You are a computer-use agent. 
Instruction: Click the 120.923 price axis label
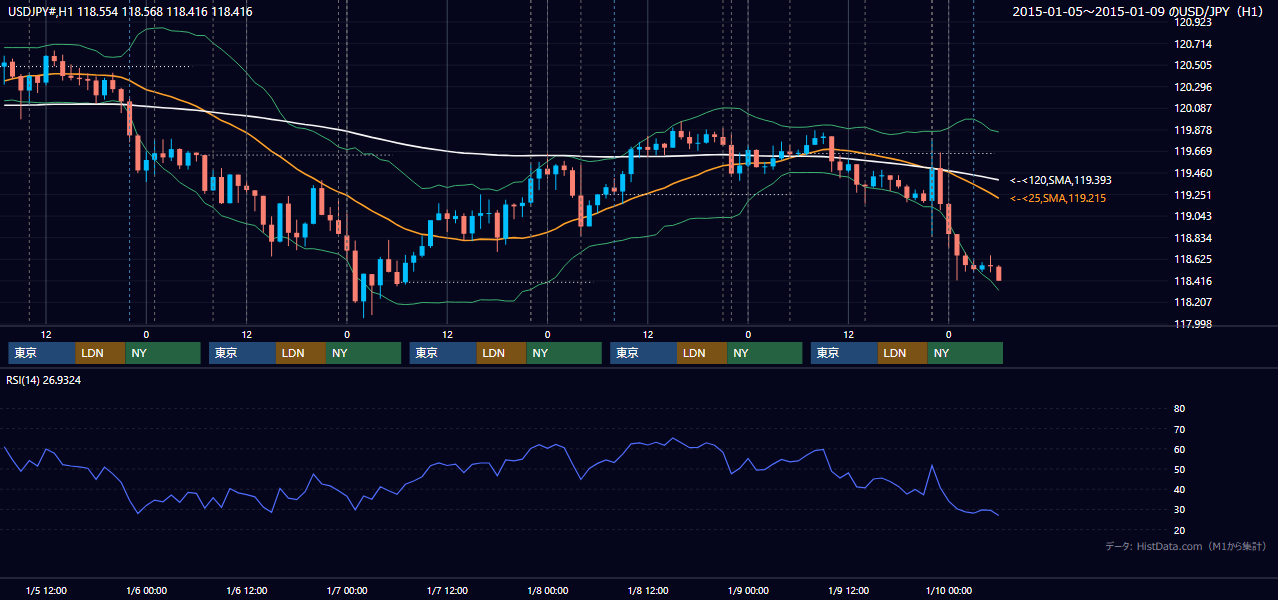(x=1195, y=22)
